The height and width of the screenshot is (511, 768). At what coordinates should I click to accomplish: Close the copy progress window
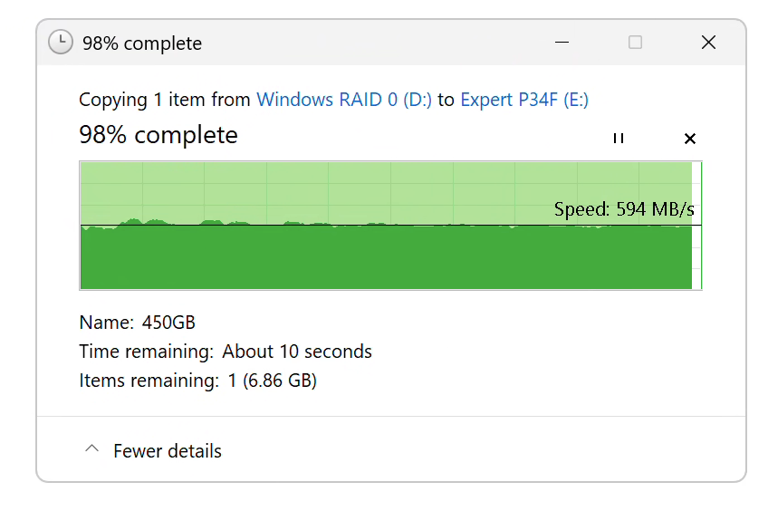708,43
